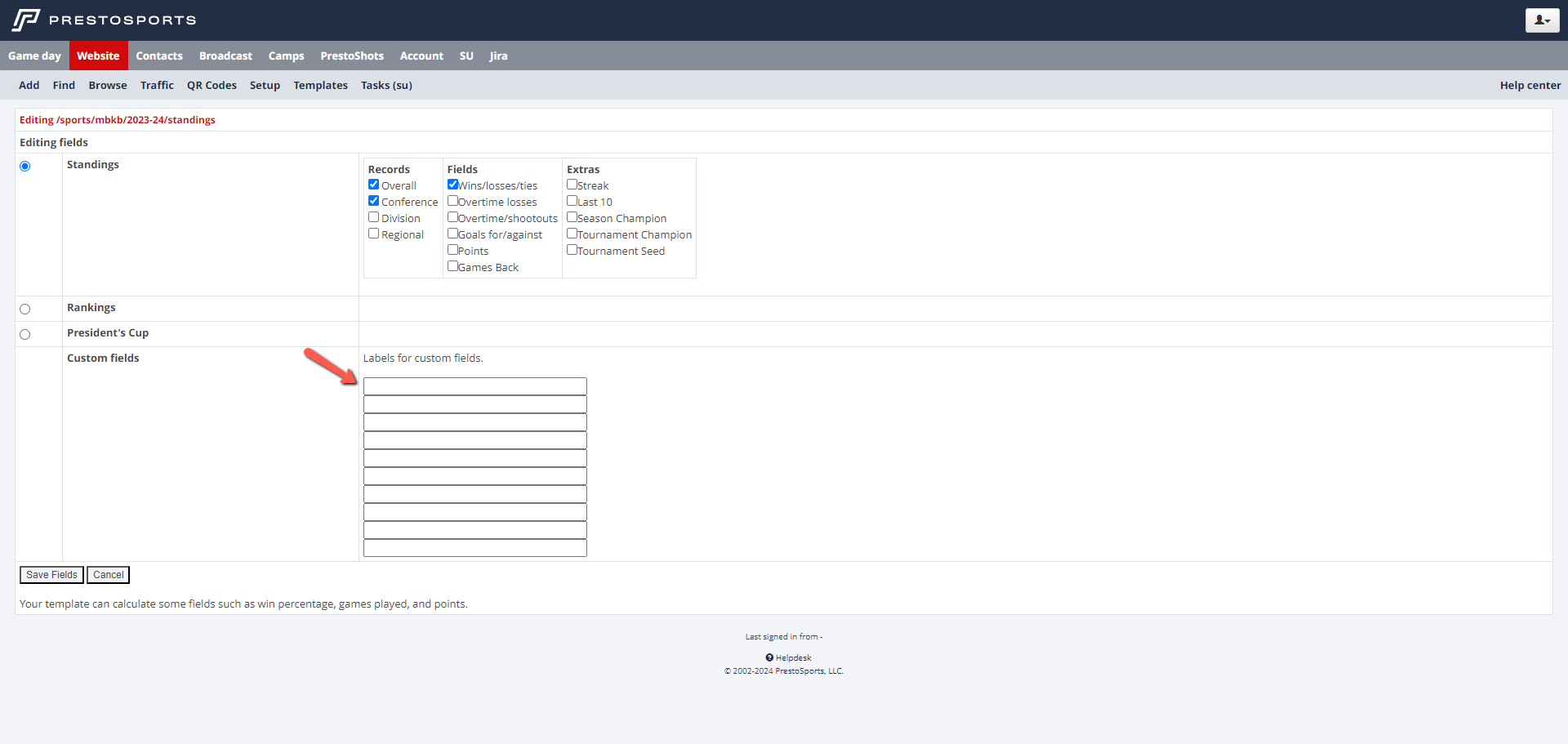This screenshot has width=1568, height=744.
Task: Click the Helpdesk question mark icon
Action: (769, 657)
